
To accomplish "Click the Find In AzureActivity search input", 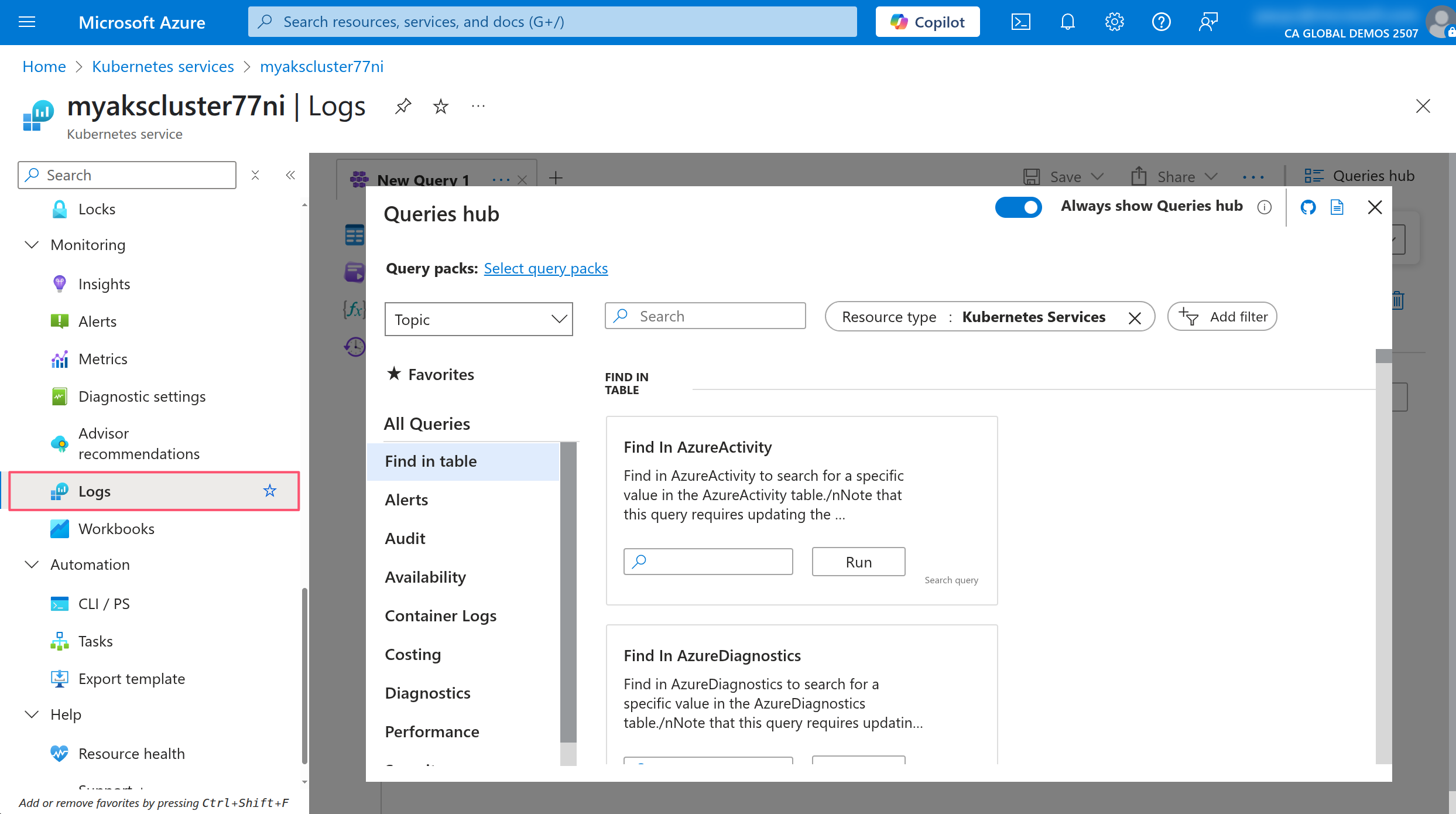I will pos(708,562).
